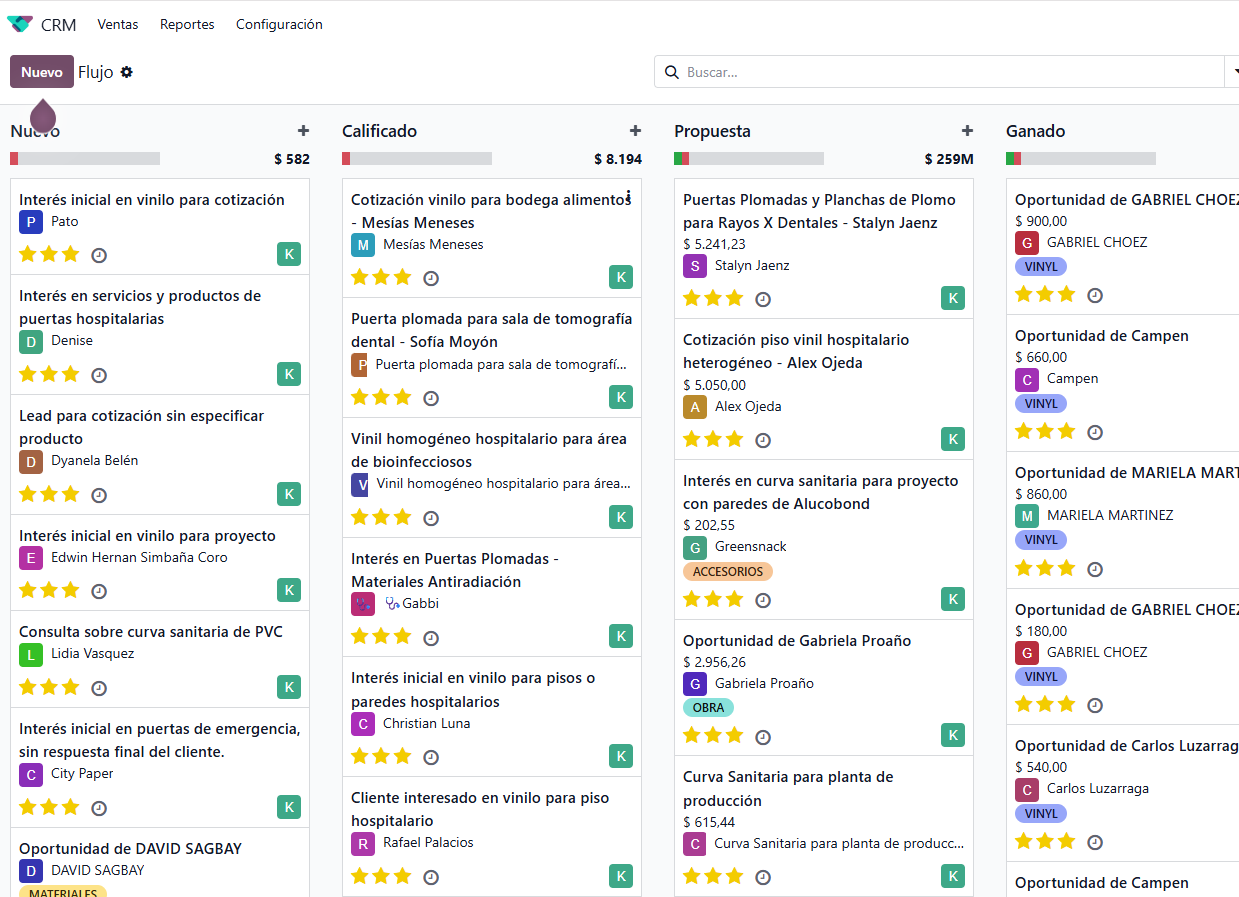Screen dimensions: 1239x897
Task: Click the Propuesta column header
Action: point(712,131)
